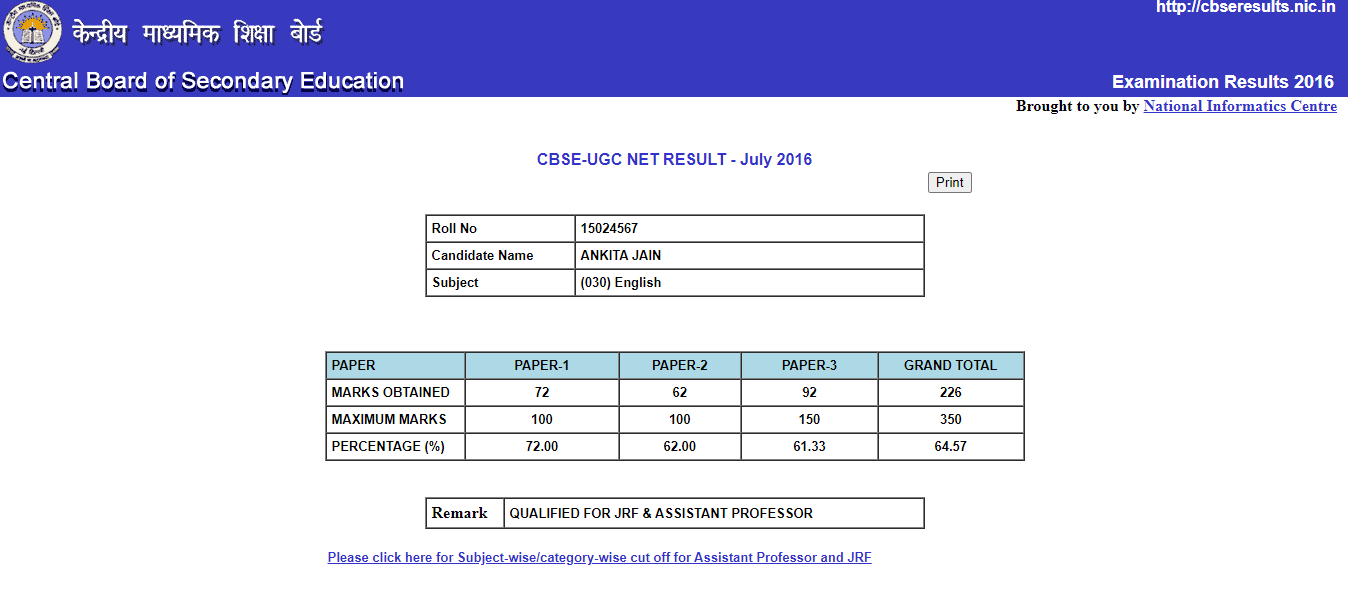Open the subject-wise cut off link
The width and height of the screenshot is (1348, 605).
click(x=599, y=558)
